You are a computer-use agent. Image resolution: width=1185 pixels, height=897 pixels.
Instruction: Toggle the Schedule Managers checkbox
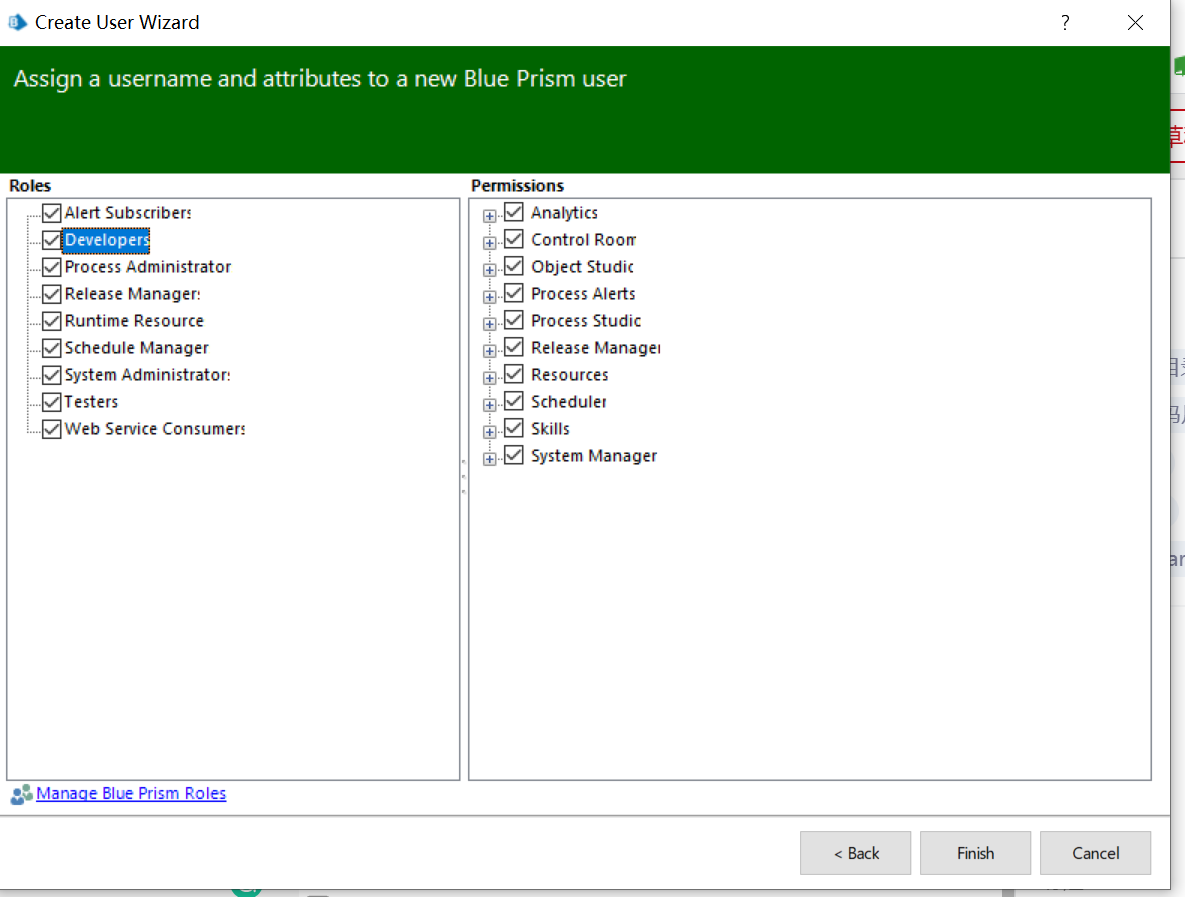pyautogui.click(x=51, y=348)
